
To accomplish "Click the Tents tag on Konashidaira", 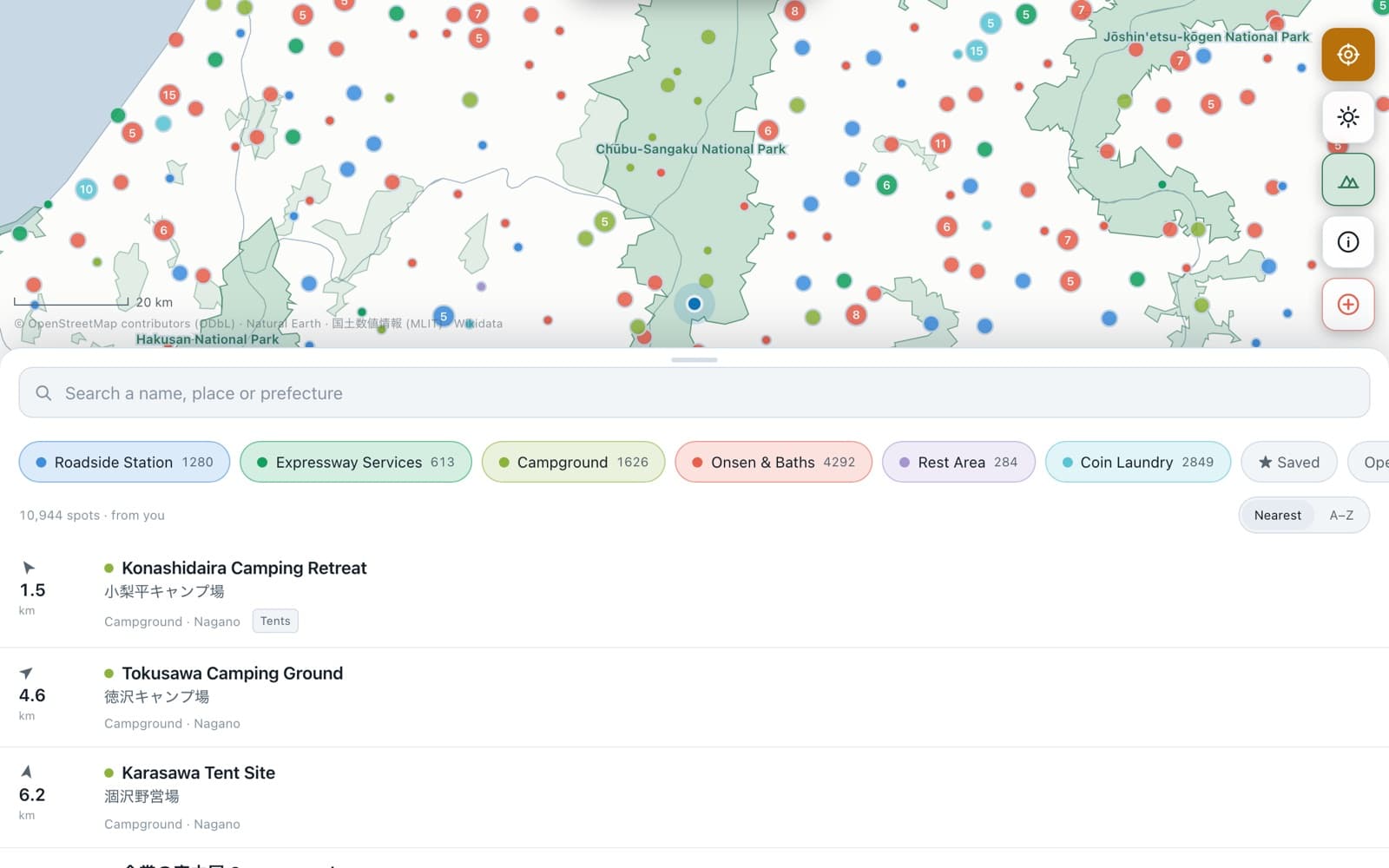I will click(x=275, y=621).
